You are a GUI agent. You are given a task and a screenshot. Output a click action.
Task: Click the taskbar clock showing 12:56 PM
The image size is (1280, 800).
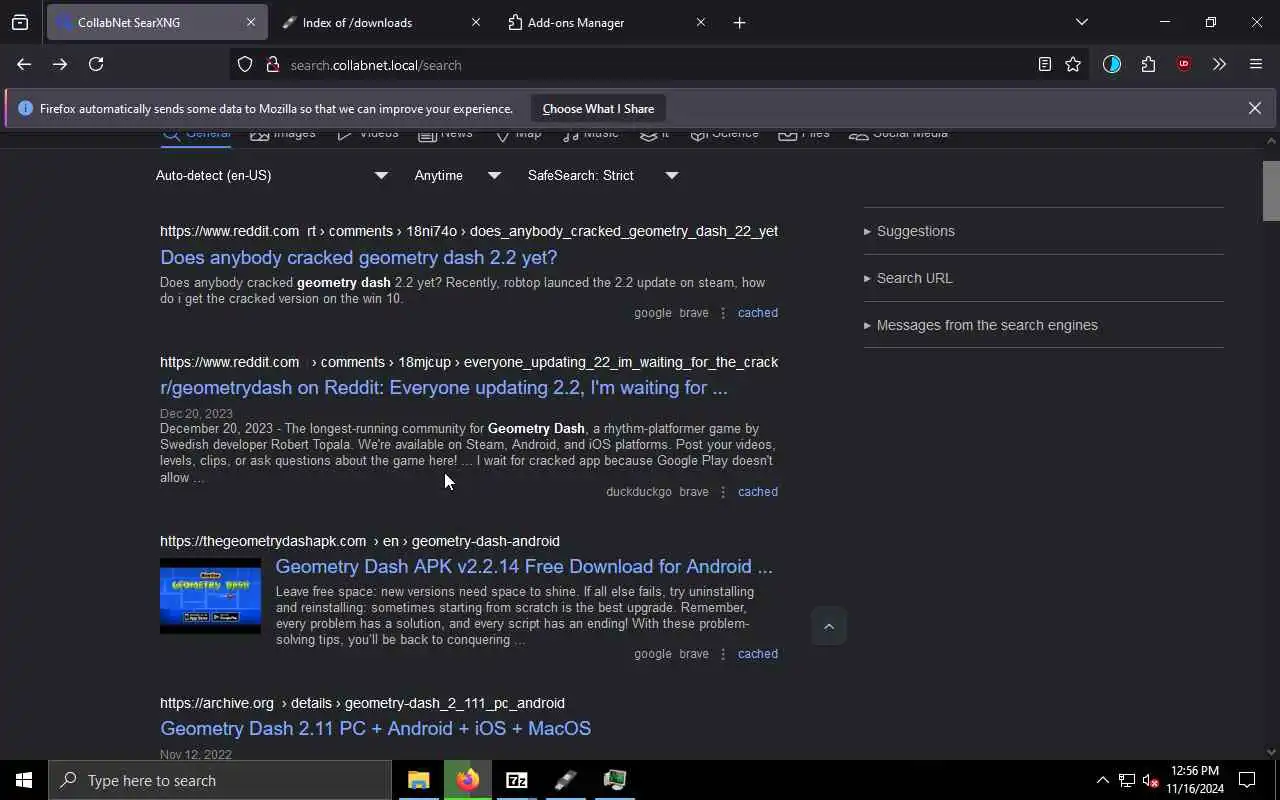[x=1195, y=780]
